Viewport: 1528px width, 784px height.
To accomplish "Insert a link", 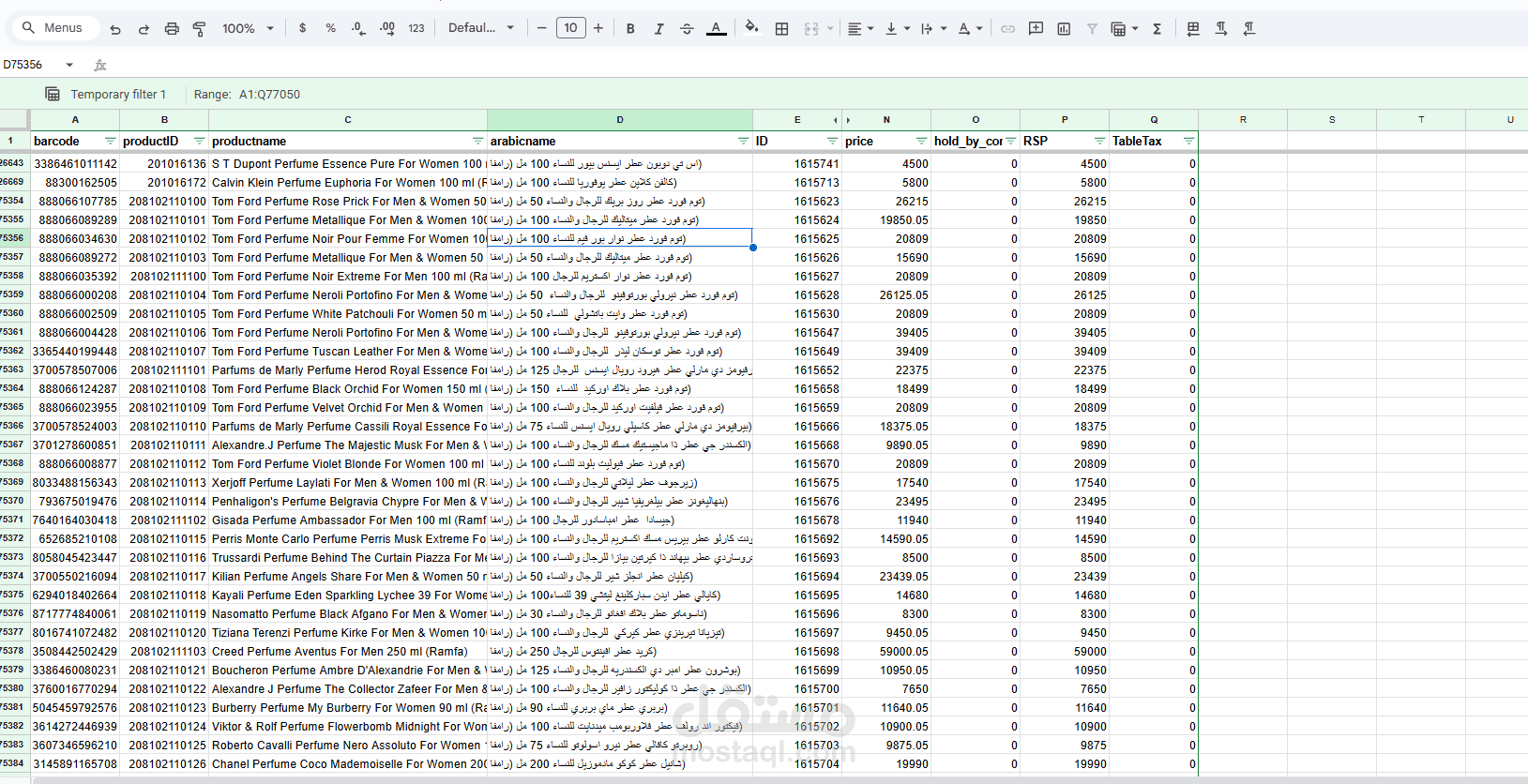I will click(1007, 28).
